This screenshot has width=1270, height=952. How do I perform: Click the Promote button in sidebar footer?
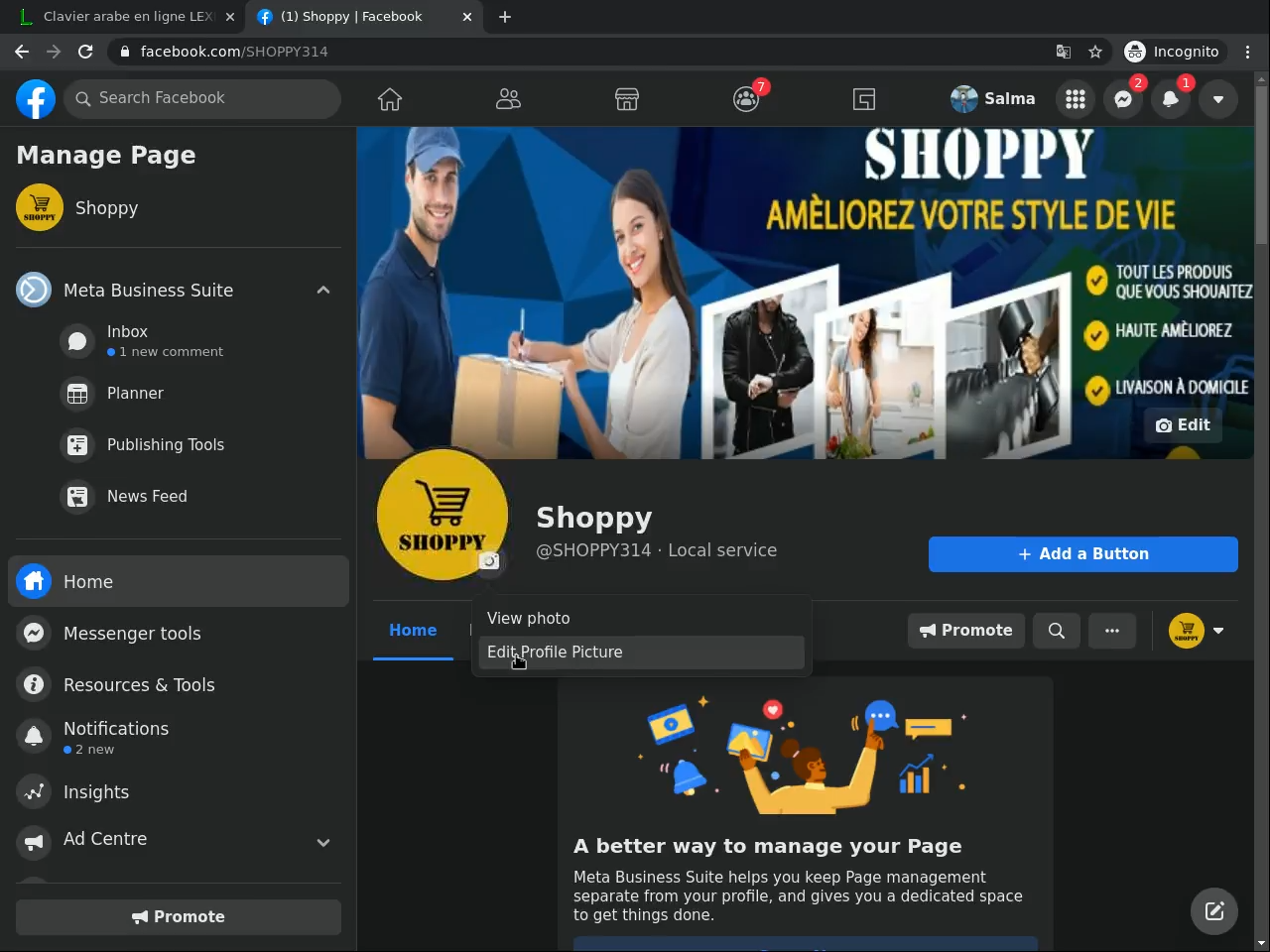[179, 916]
